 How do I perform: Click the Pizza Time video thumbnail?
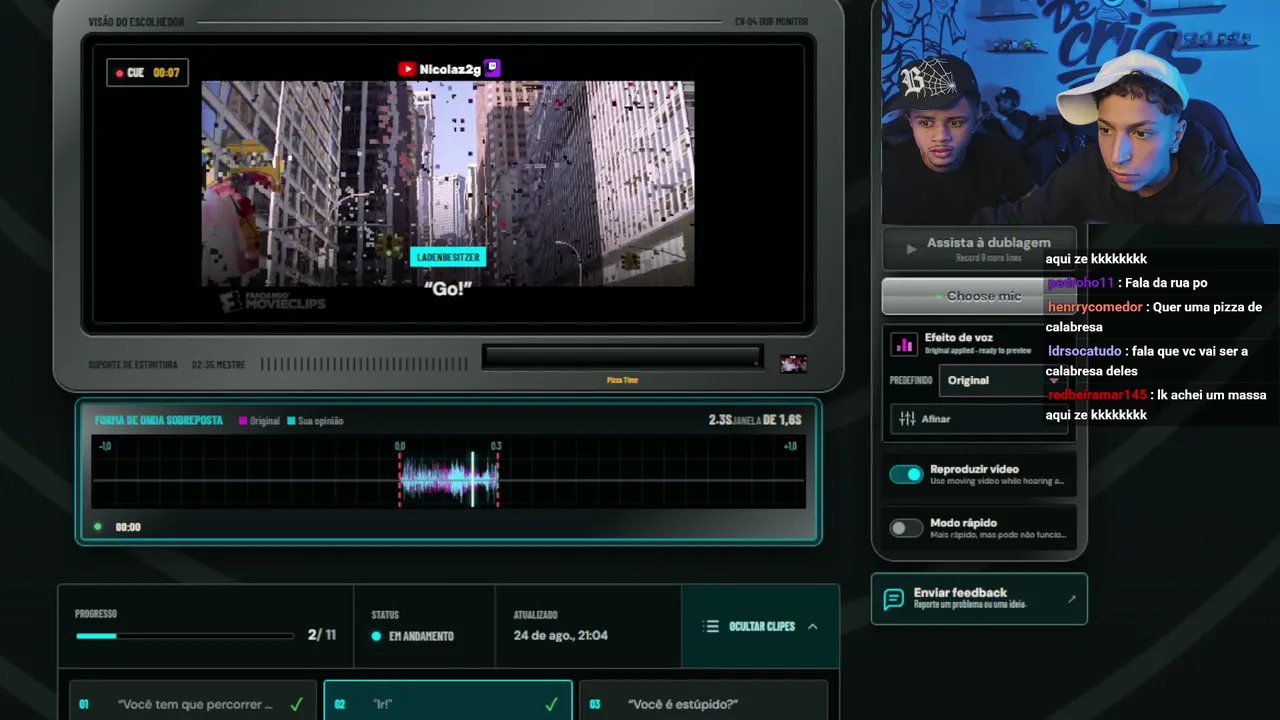[793, 364]
